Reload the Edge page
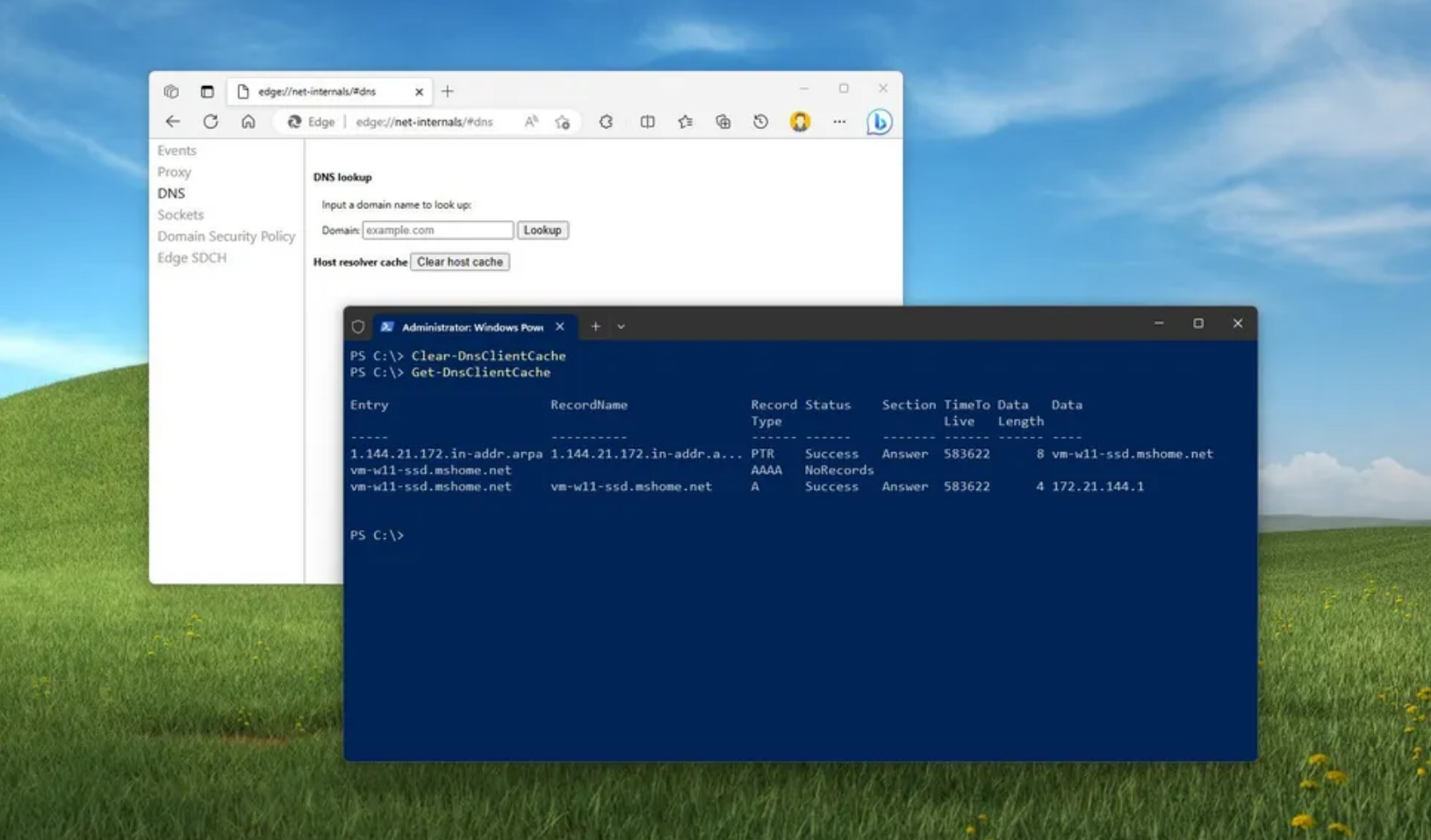This screenshot has height=840, width=1431. click(211, 122)
